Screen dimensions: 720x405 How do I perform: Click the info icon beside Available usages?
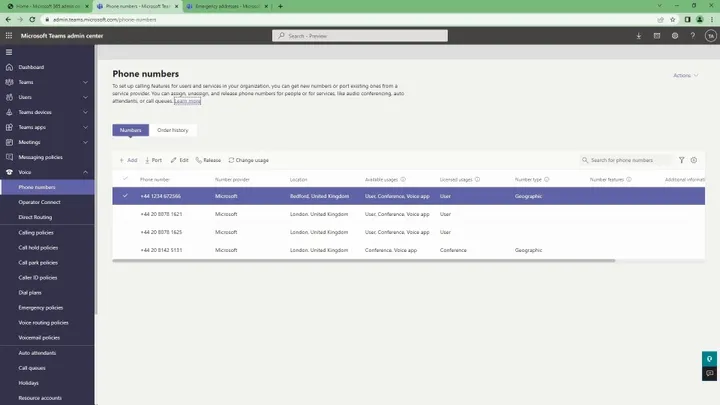point(403,180)
